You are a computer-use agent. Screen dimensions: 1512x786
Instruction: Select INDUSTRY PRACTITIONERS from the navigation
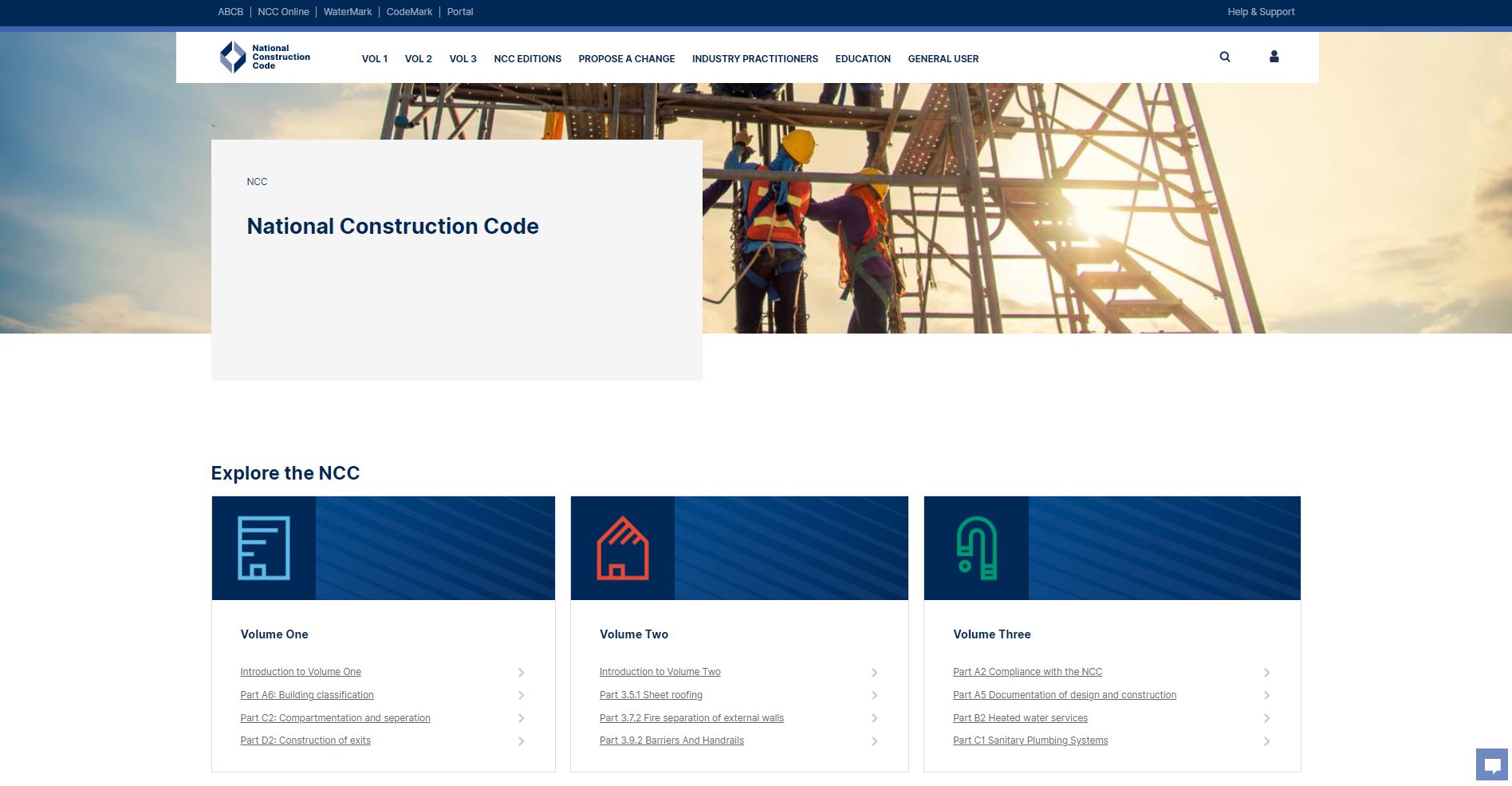point(754,58)
